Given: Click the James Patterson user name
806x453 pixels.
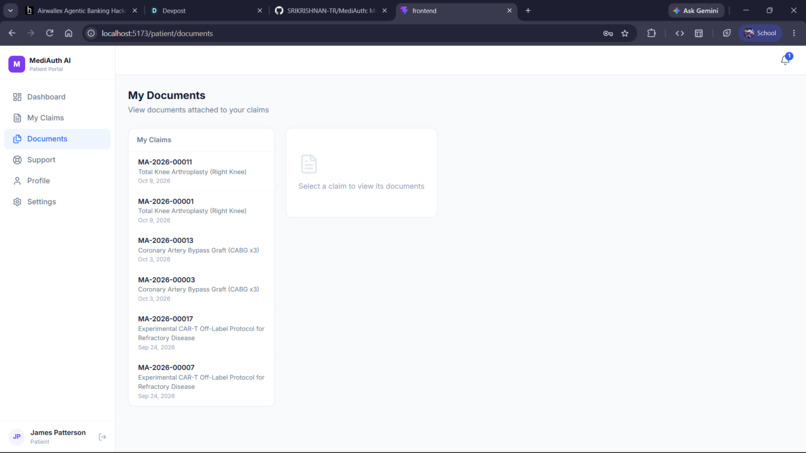Looking at the screenshot, I should click(58, 432).
